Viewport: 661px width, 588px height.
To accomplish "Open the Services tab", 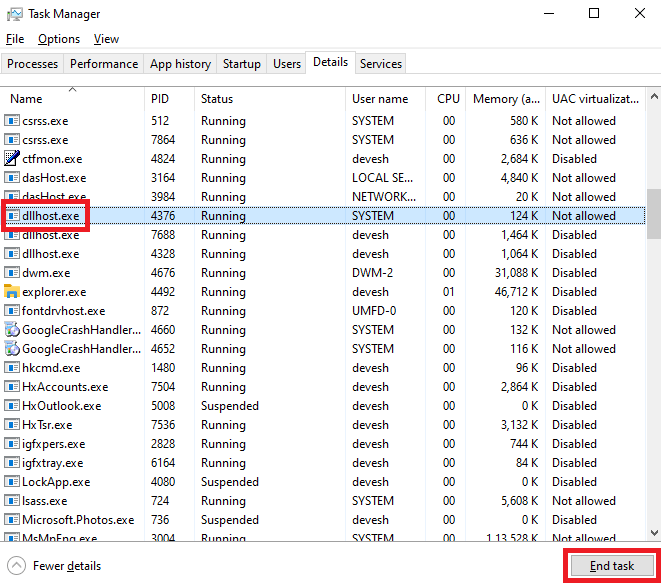I will click(x=381, y=64).
